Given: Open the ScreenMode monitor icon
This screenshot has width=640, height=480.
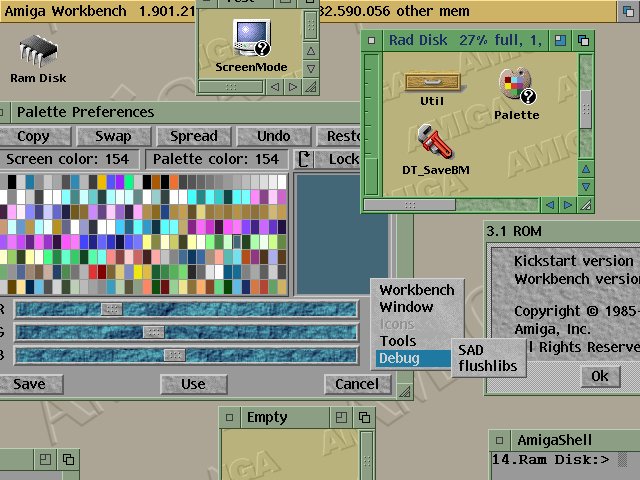Looking at the screenshot, I should [x=251, y=40].
